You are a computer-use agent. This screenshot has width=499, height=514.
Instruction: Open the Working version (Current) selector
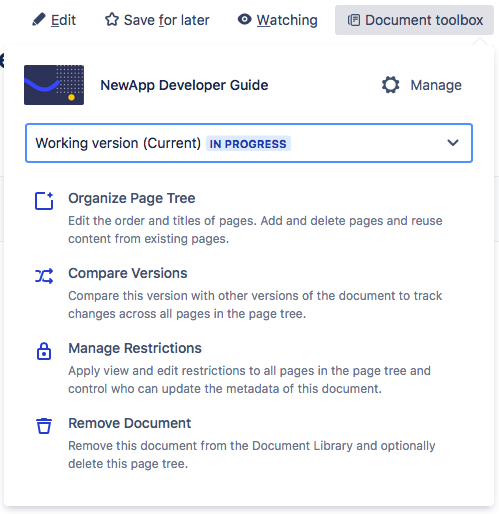249,143
